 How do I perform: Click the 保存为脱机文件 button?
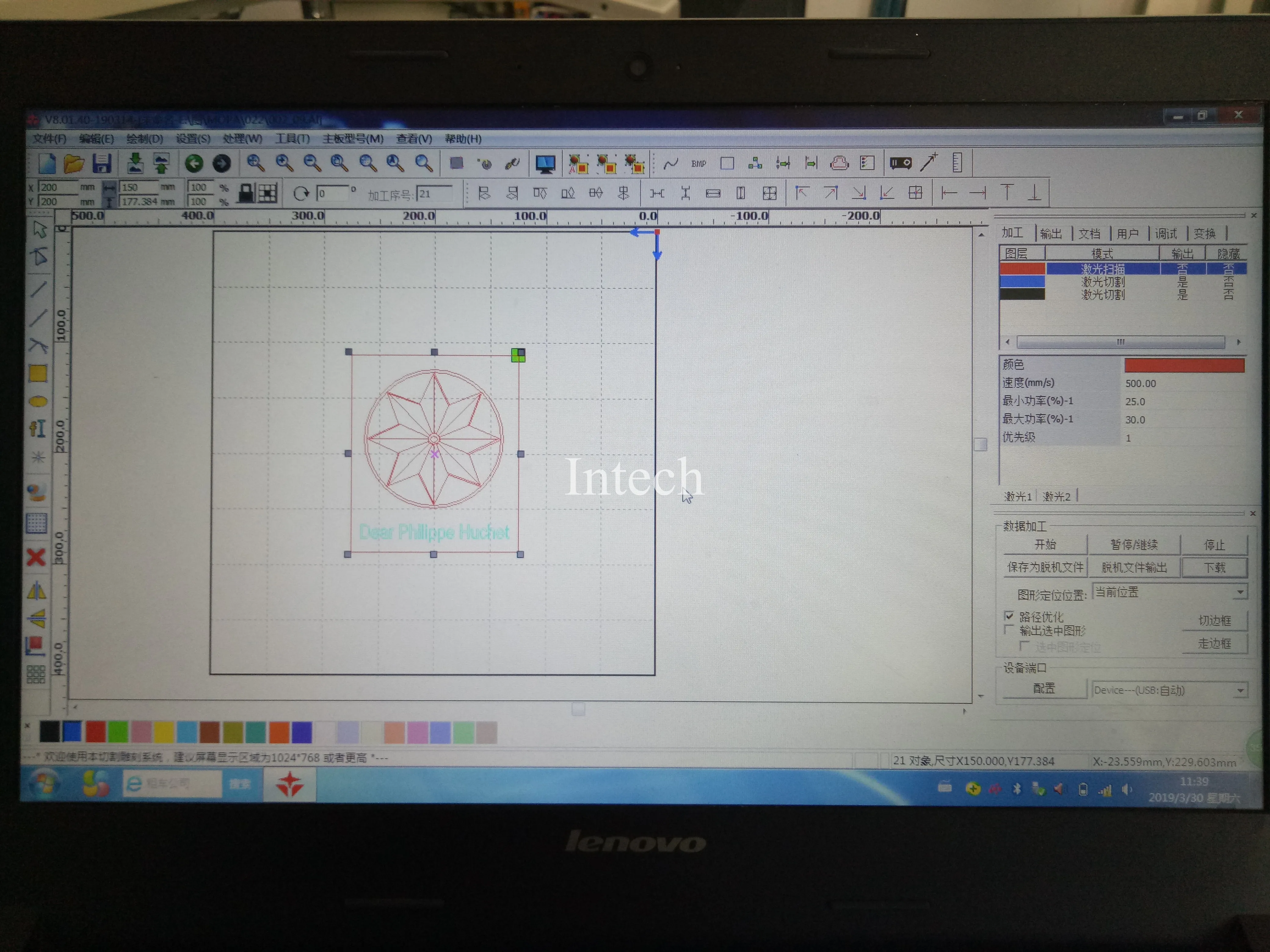pyautogui.click(x=1045, y=567)
